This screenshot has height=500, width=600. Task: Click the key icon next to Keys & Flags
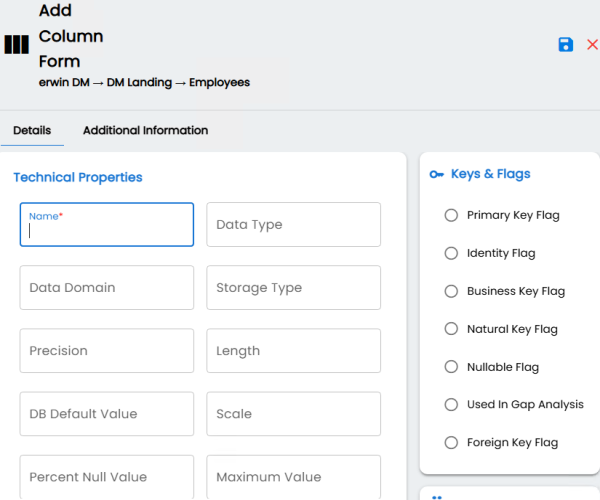[x=436, y=174]
